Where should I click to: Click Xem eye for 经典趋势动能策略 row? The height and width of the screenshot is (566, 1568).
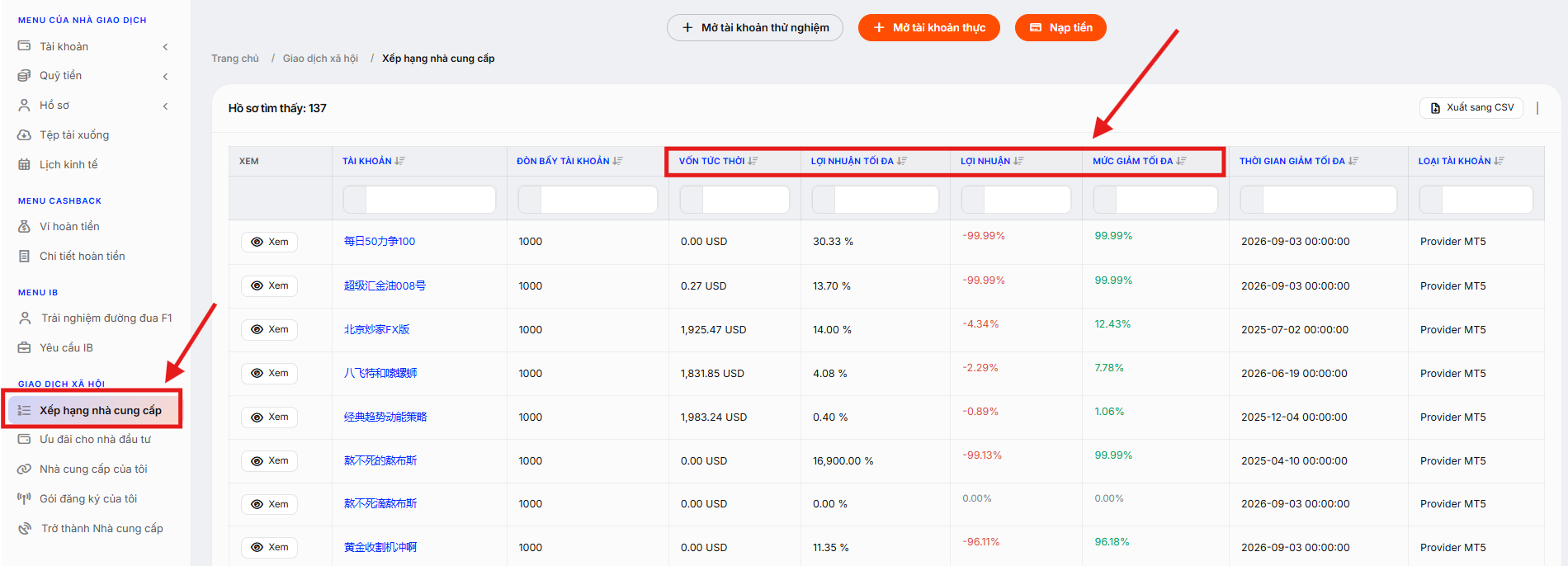pos(269,417)
